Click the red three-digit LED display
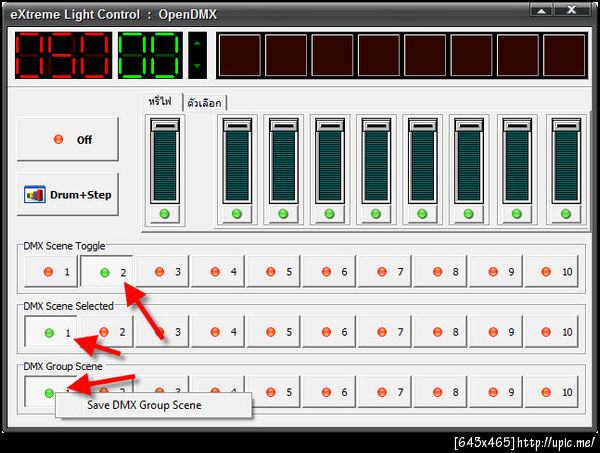Screen dimensions: 600x453 pyautogui.click(x=64, y=55)
